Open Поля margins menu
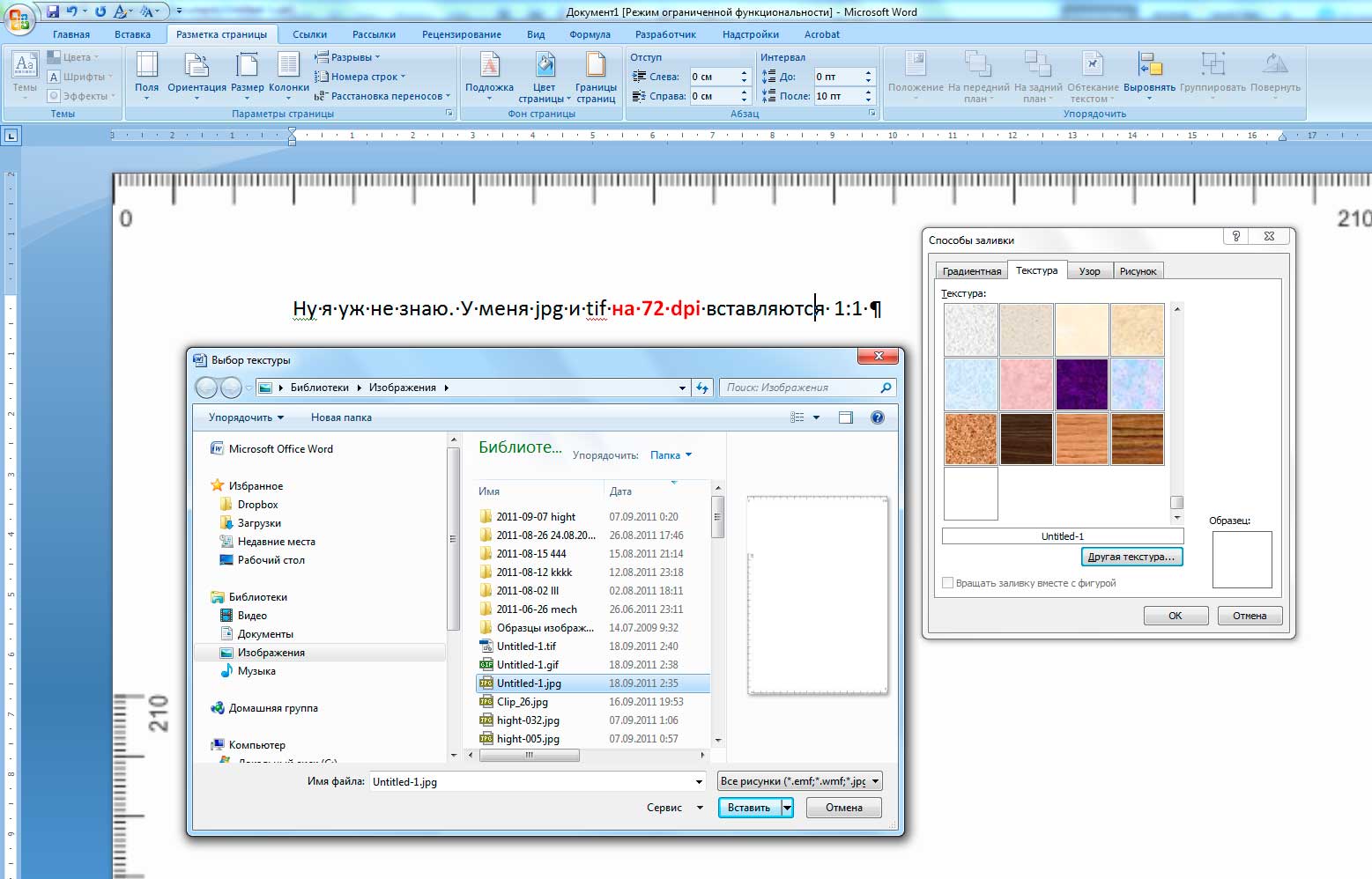Viewport: 1372px width, 879px height. pos(147,76)
